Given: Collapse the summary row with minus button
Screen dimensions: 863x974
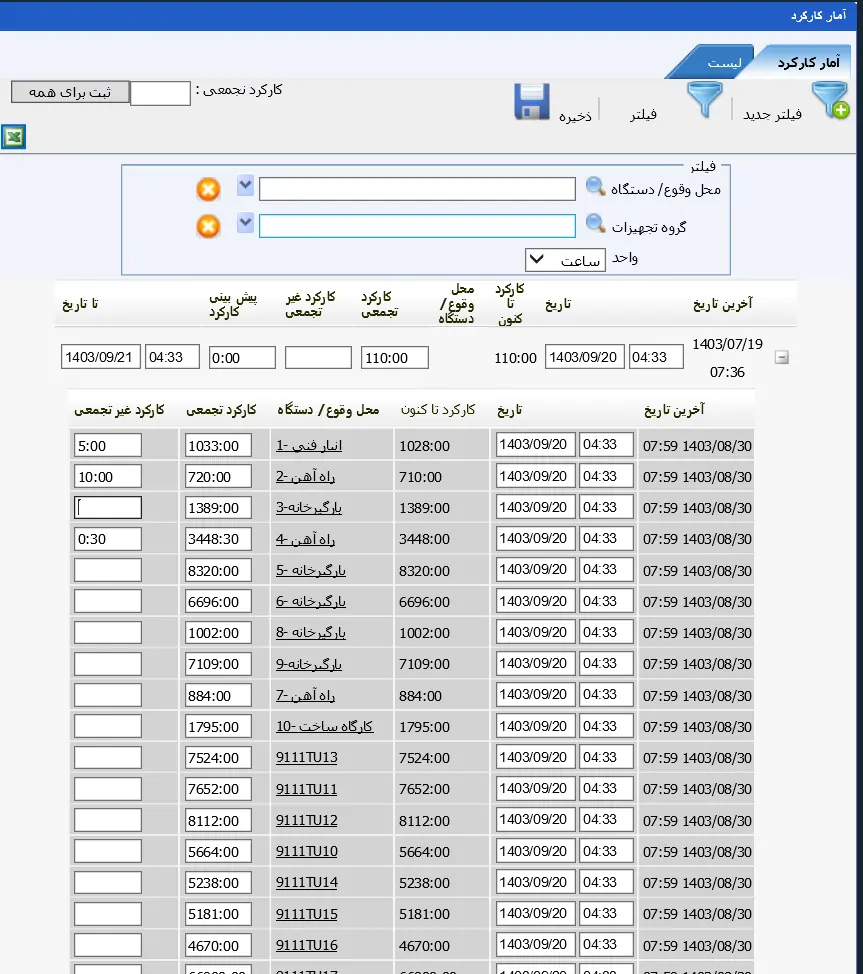Looking at the screenshot, I should pyautogui.click(x=782, y=358).
